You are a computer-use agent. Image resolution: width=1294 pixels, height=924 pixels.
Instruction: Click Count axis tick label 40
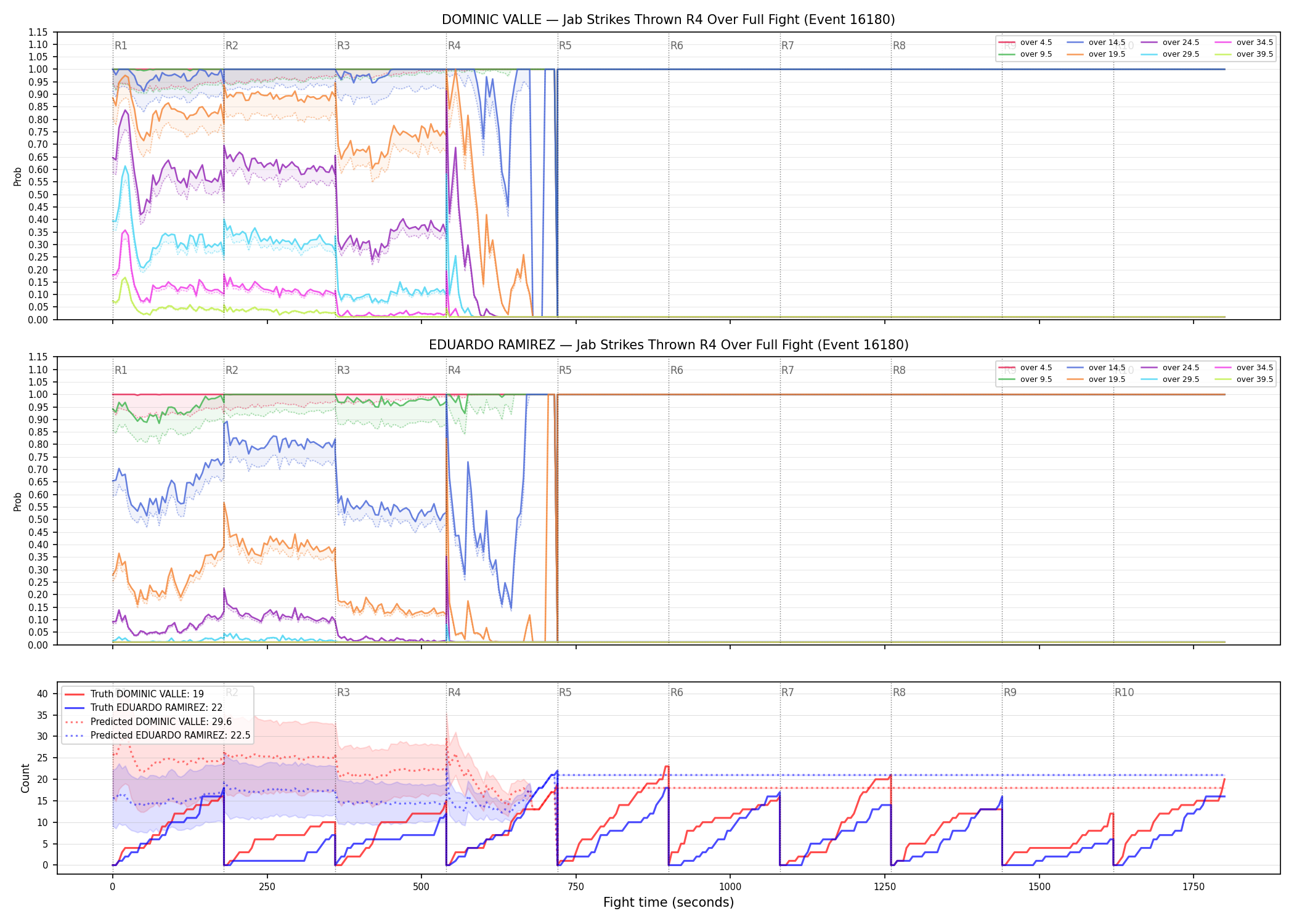click(43, 694)
